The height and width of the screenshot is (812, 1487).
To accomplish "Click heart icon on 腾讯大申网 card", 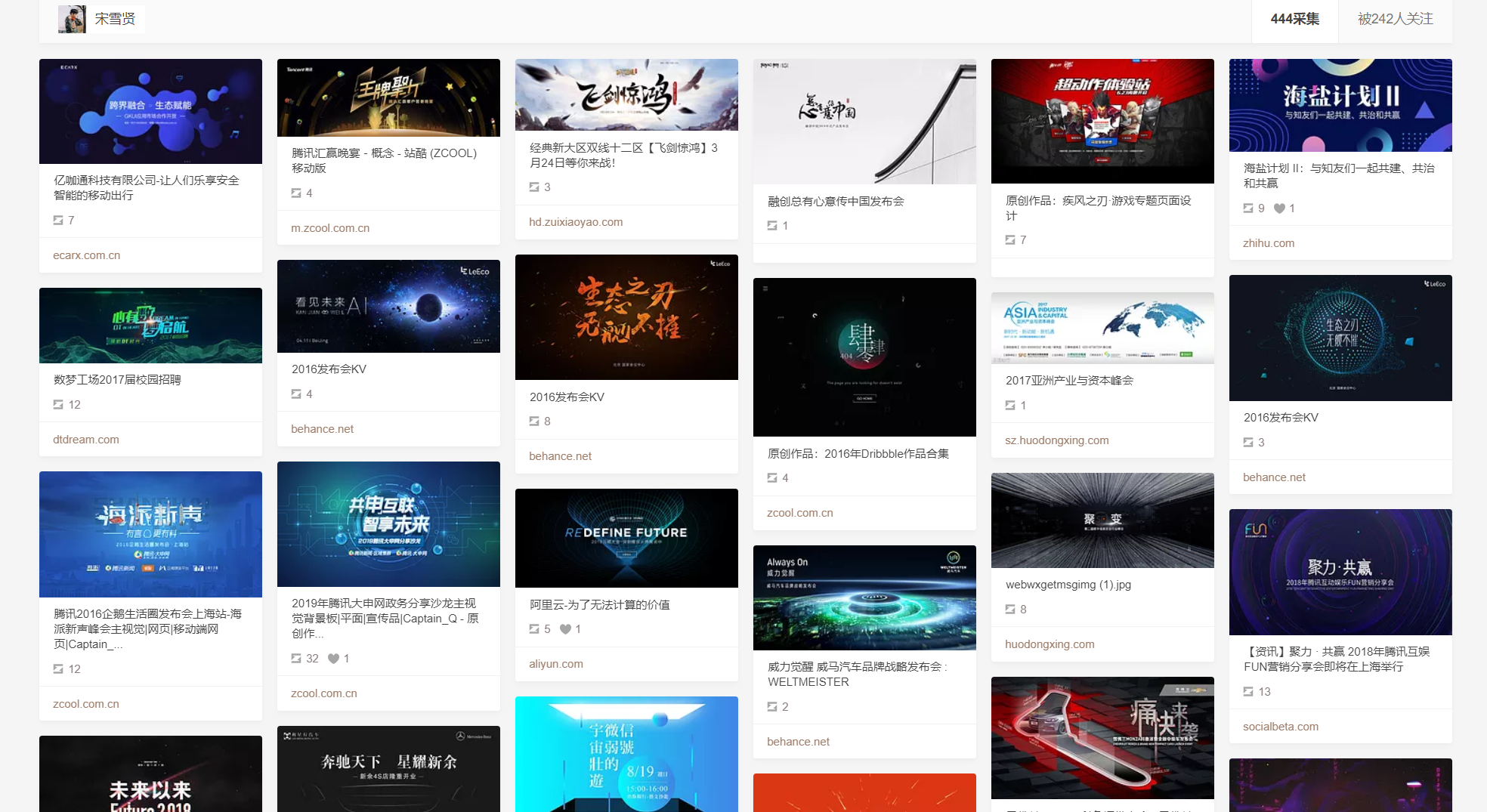I will point(333,659).
